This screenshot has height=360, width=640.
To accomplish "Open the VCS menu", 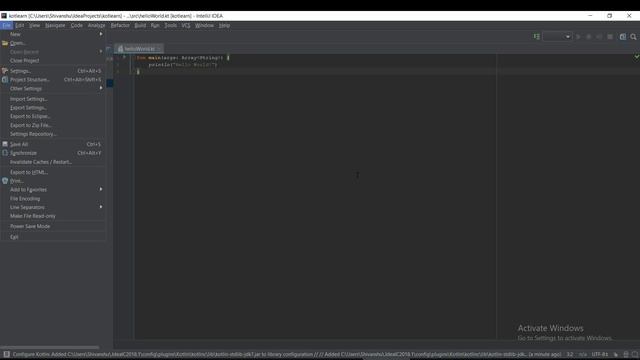I will point(186,25).
